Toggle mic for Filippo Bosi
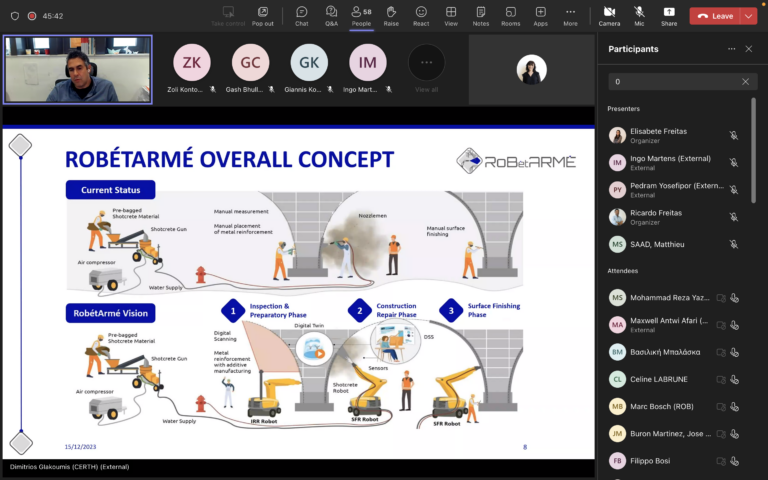This screenshot has height=480, width=768. coord(734,460)
